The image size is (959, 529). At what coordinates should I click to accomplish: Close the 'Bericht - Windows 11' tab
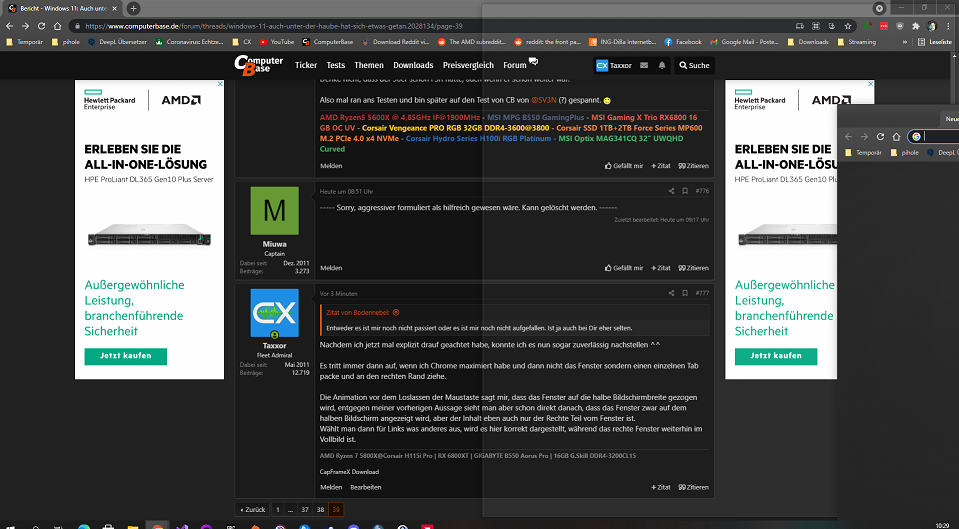coord(114,9)
